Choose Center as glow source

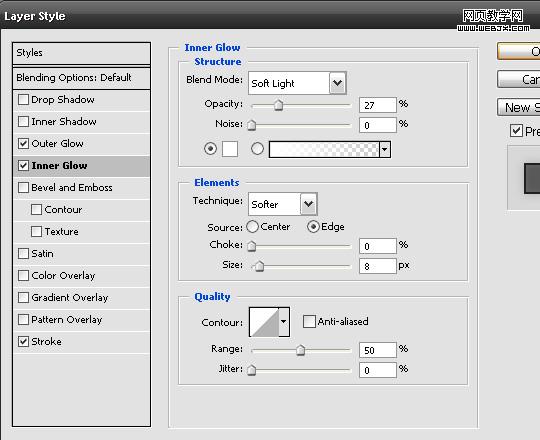point(252,227)
